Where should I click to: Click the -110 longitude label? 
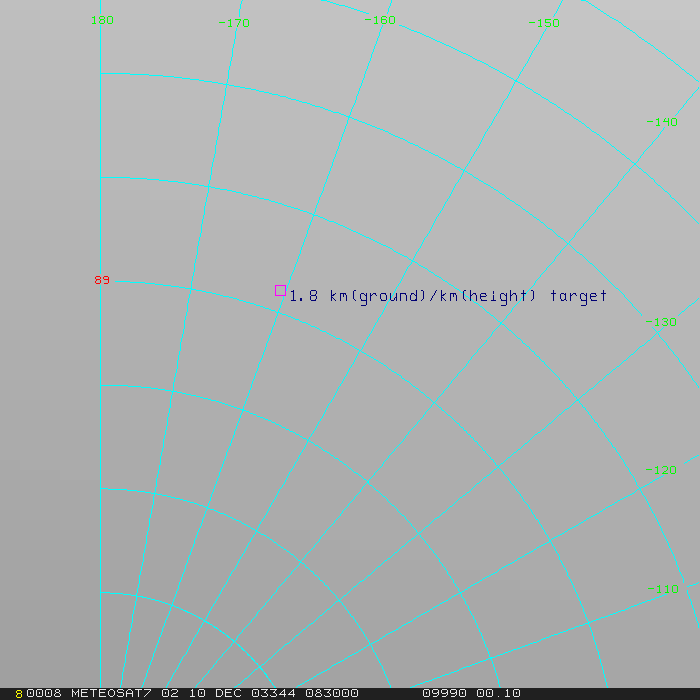tap(663, 589)
